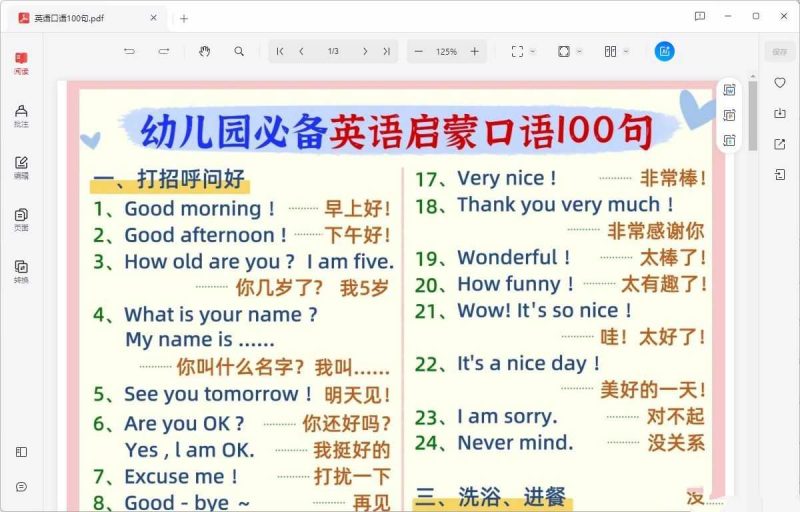
Task: Click the text "What is your name ?"
Action: [221, 315]
